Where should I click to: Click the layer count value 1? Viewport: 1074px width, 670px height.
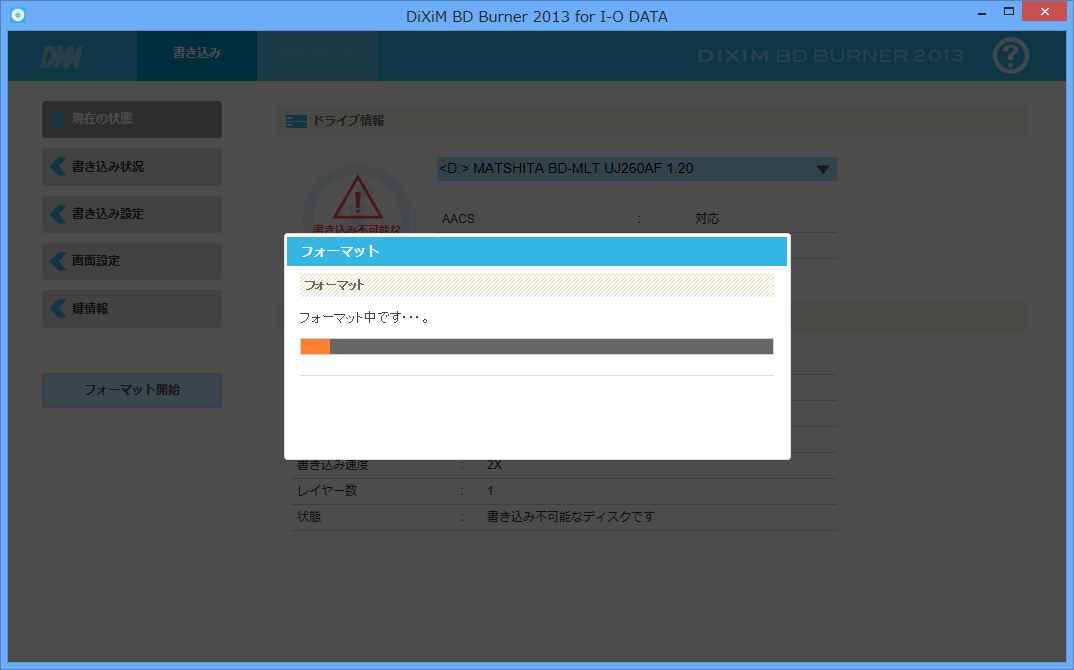[490, 491]
